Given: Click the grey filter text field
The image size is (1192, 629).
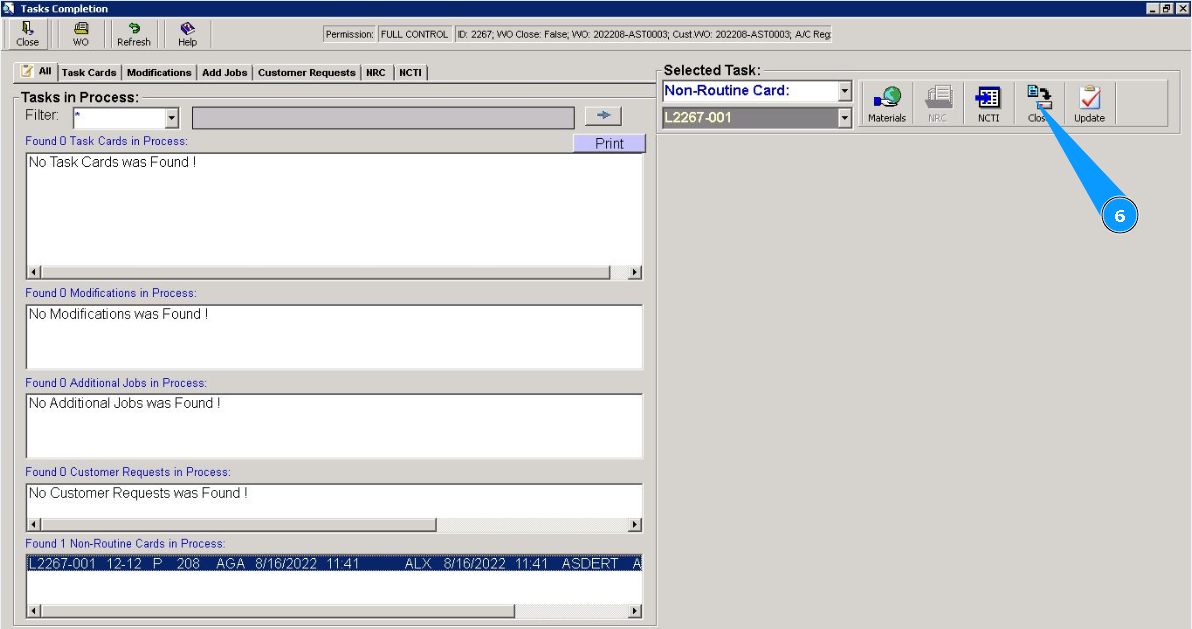Looking at the screenshot, I should pyautogui.click(x=383, y=118).
